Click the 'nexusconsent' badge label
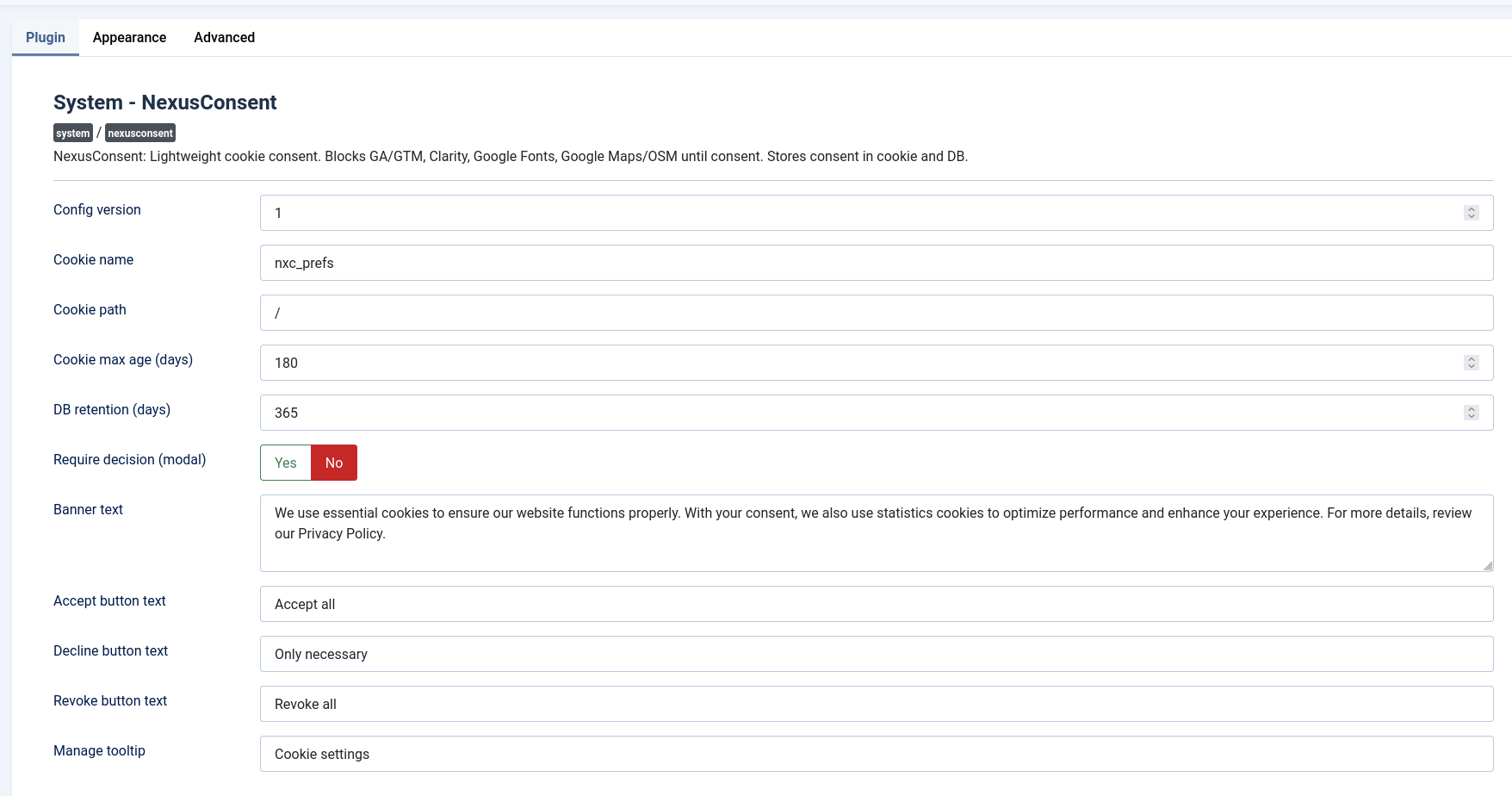The height and width of the screenshot is (796, 1512). click(140, 134)
